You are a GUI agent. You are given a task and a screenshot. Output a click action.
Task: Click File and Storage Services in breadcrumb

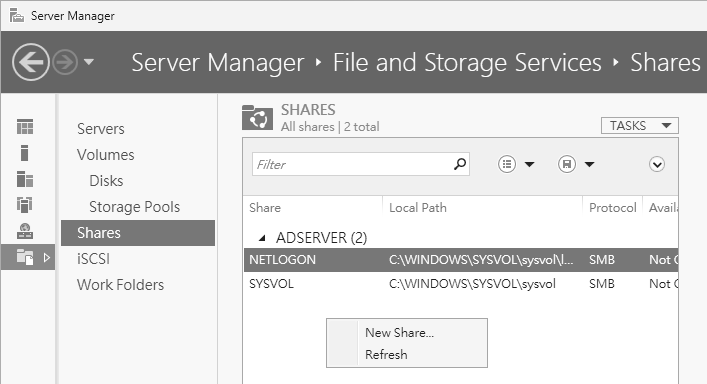tap(467, 62)
